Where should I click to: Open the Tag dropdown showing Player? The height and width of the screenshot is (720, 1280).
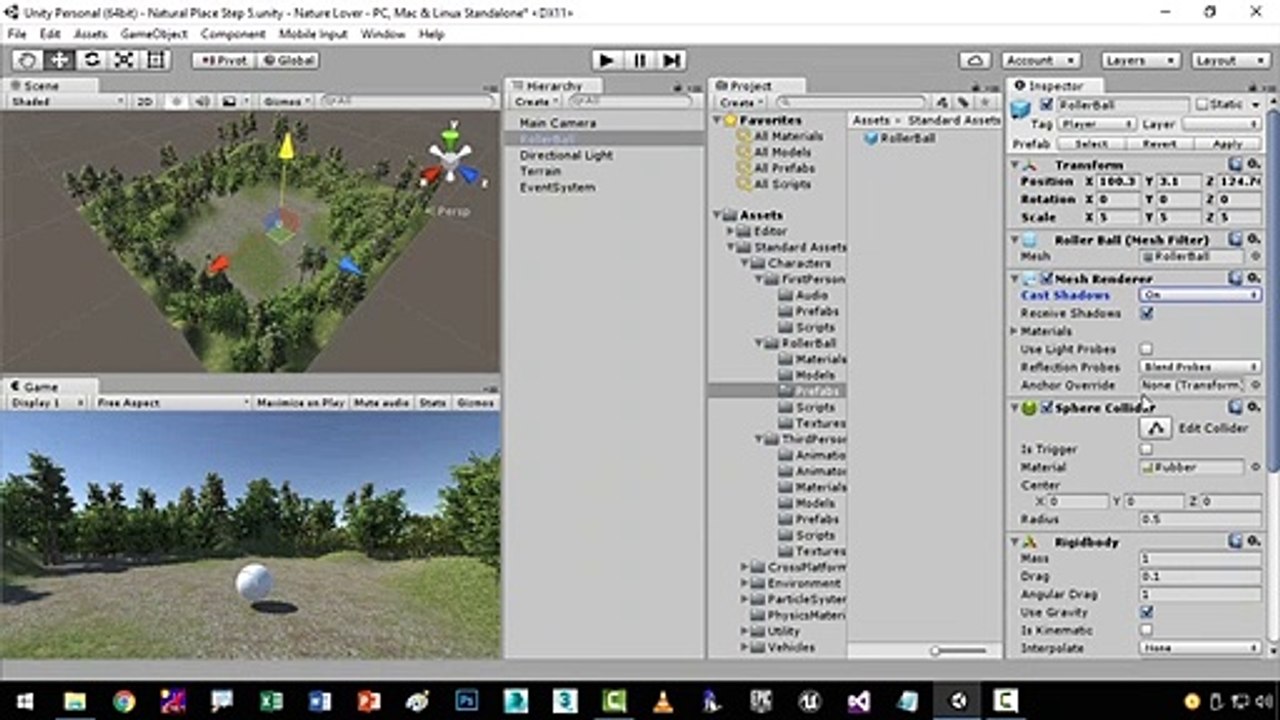click(x=1096, y=124)
